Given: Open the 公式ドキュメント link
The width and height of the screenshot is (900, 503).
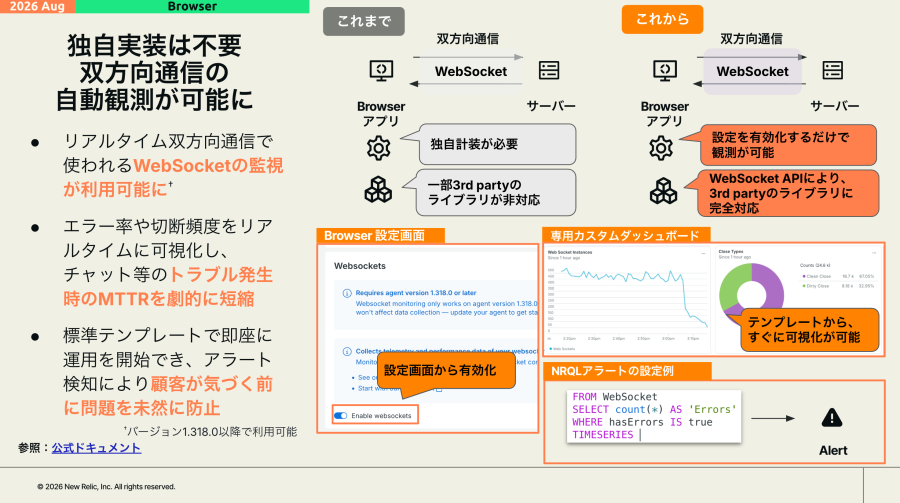Looking at the screenshot, I should tap(96, 448).
